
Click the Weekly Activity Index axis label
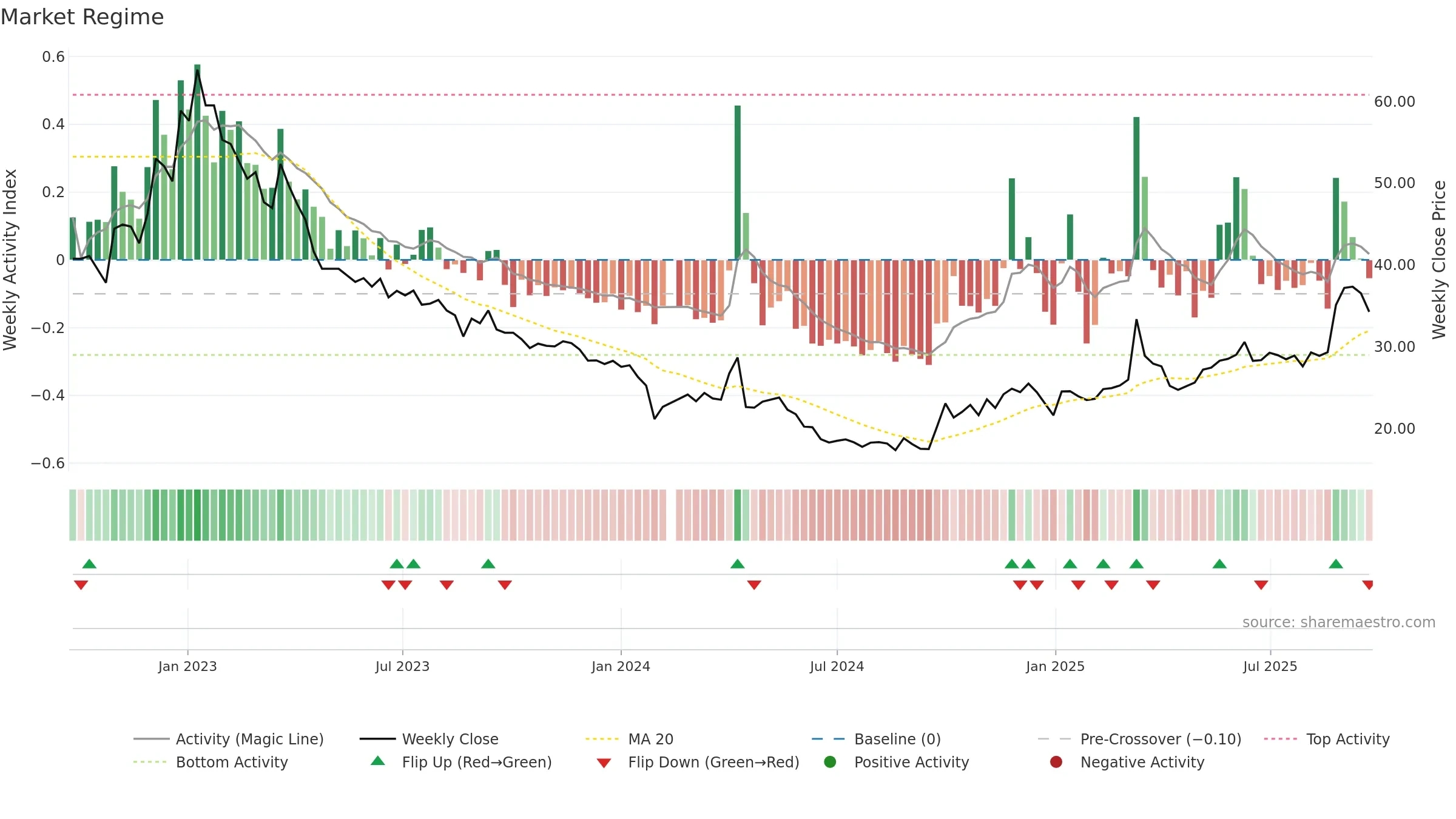click(x=10, y=260)
